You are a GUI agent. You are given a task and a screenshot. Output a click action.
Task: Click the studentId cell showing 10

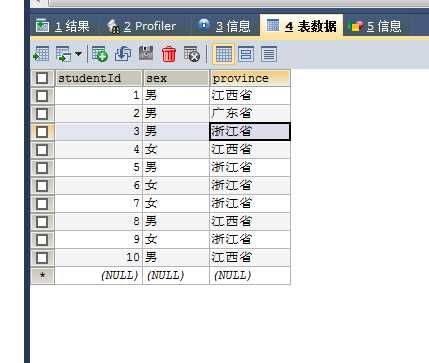(x=99, y=258)
